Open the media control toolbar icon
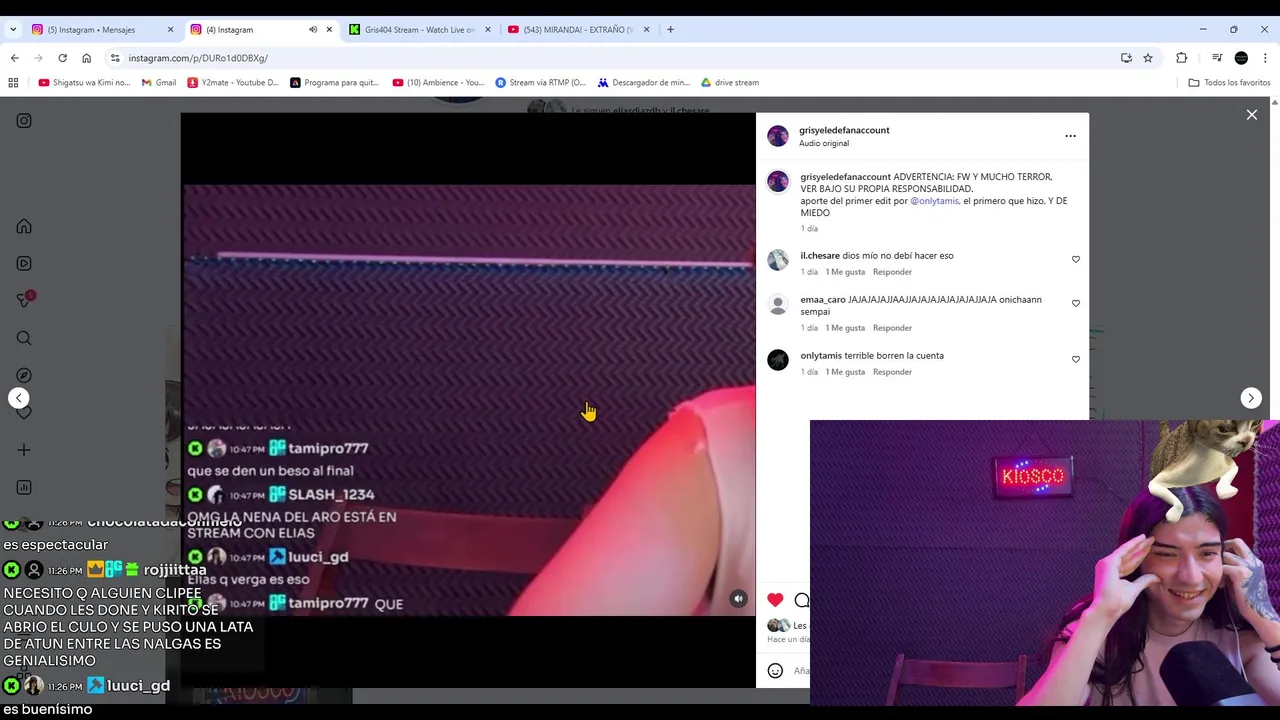The height and width of the screenshot is (720, 1280). [x=1217, y=58]
